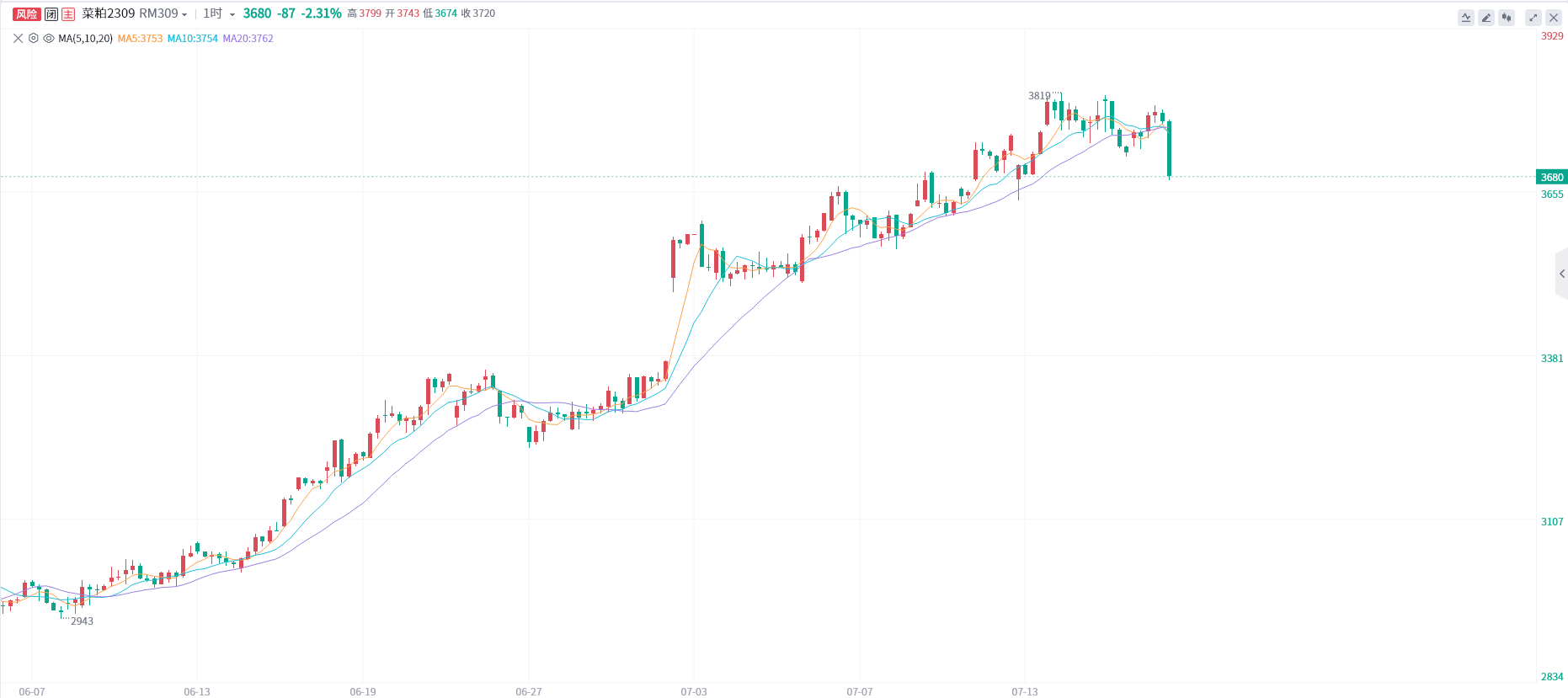The image size is (1568, 698).
Task: Close the chart panel with X
Action: 1554,18
